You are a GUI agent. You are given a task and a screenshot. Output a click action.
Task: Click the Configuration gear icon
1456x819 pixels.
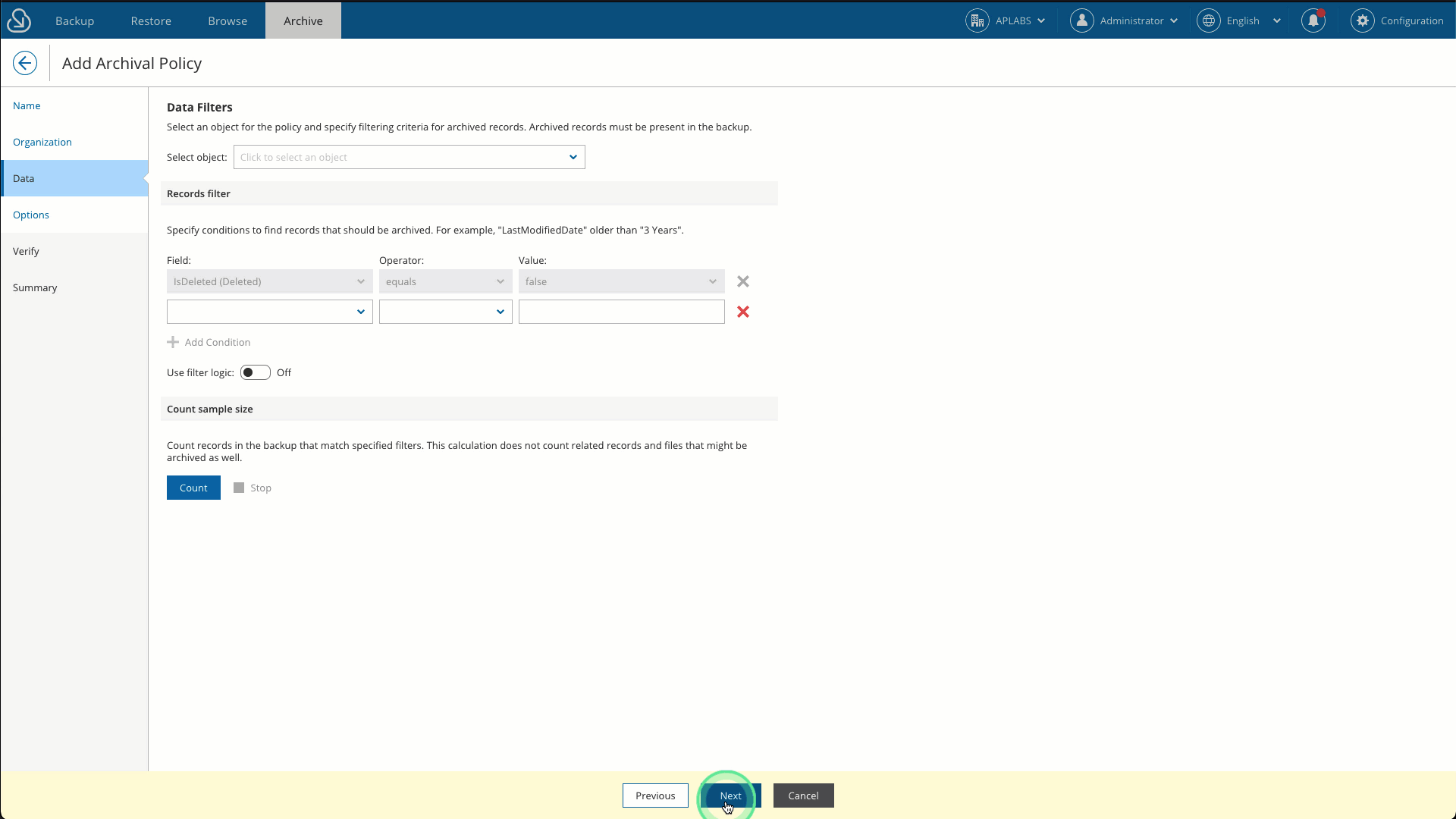pos(1363,20)
